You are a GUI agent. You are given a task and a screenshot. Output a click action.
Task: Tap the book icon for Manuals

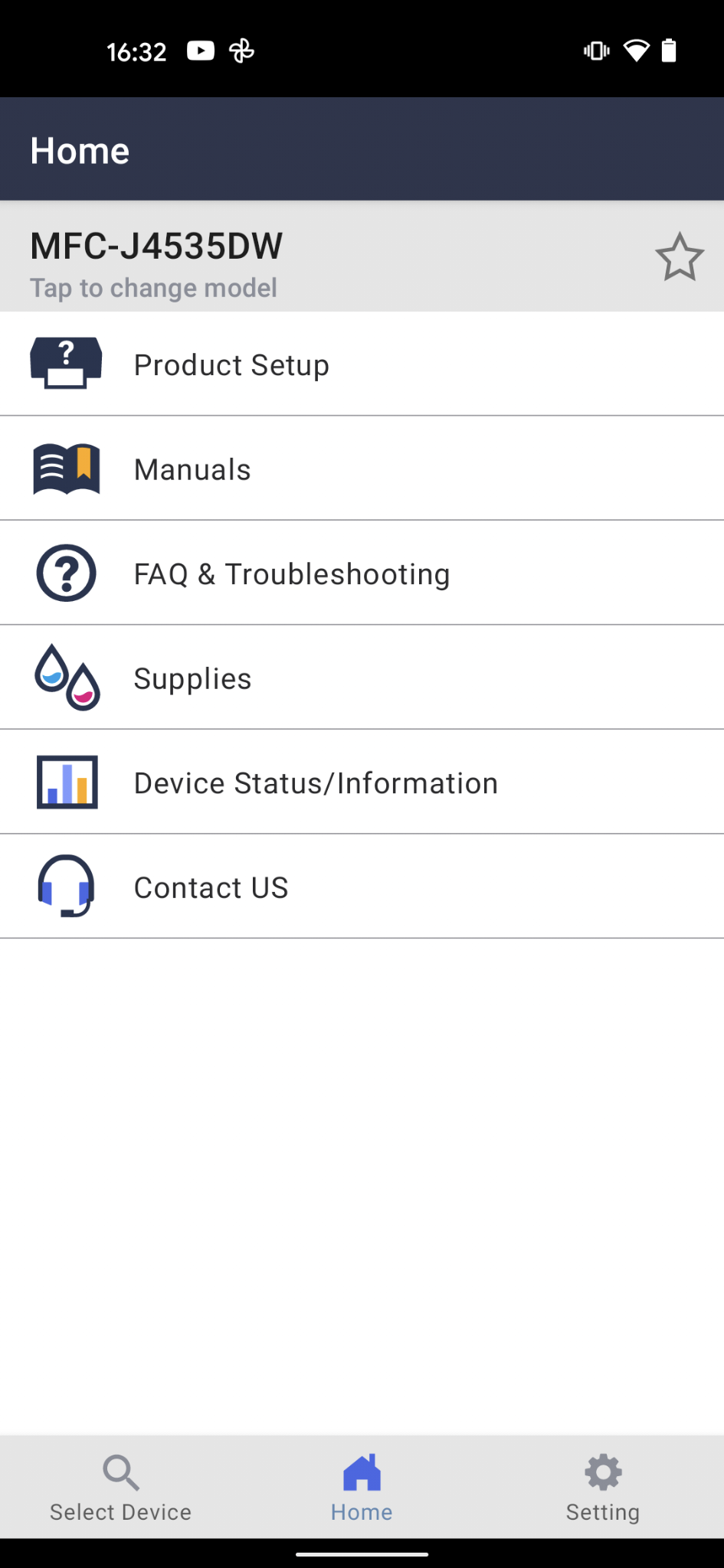67,469
